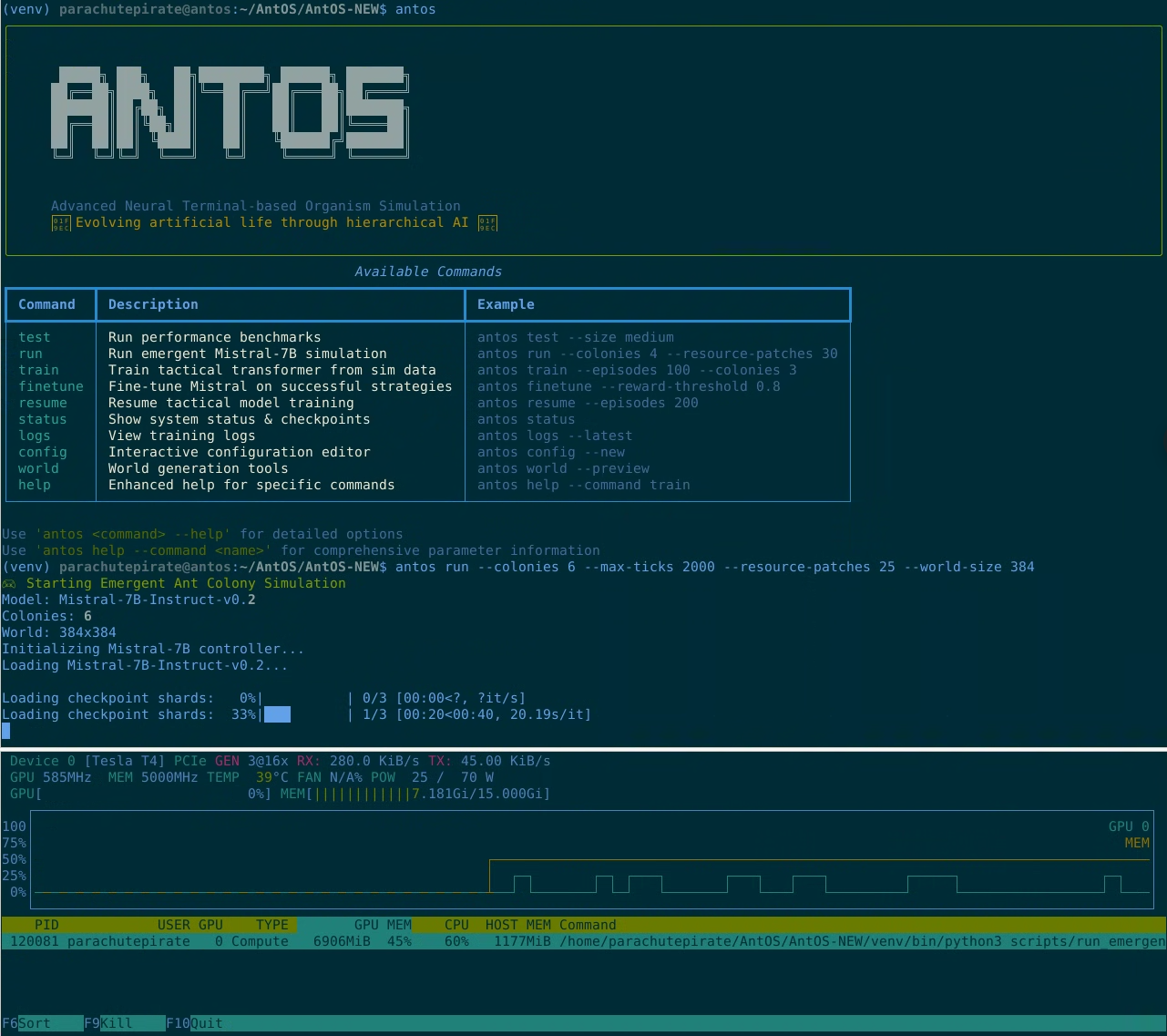Image resolution: width=1167 pixels, height=1036 pixels.
Task: Click the 1177MiB host memory value
Action: coord(522,941)
